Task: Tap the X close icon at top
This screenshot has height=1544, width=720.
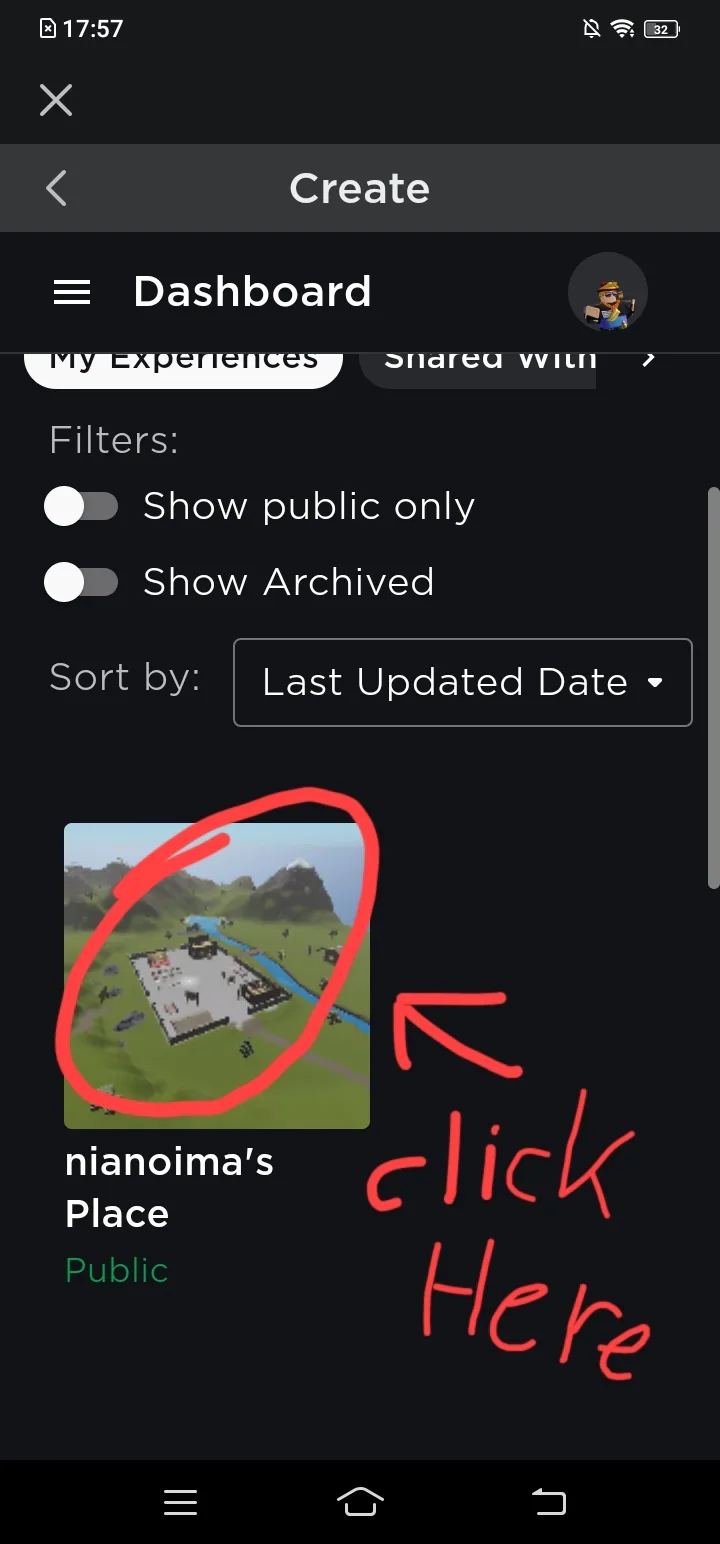Action: [x=56, y=100]
